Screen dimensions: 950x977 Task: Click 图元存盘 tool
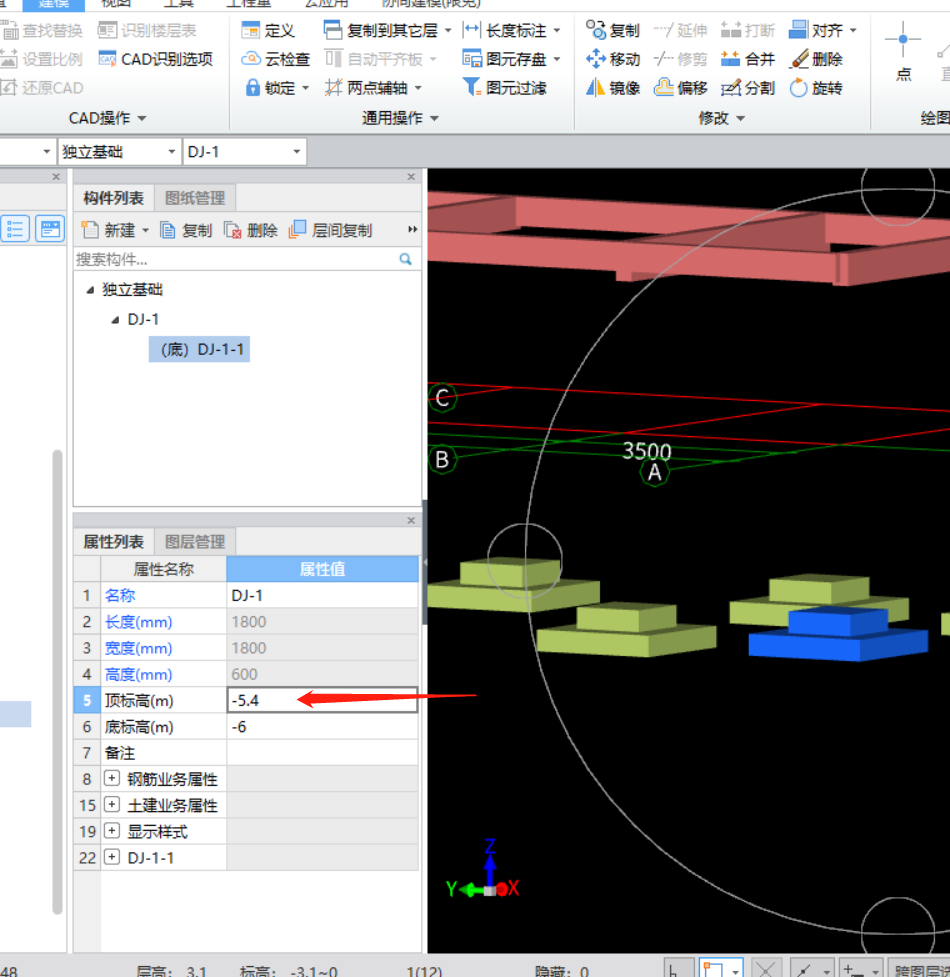tap(505, 59)
